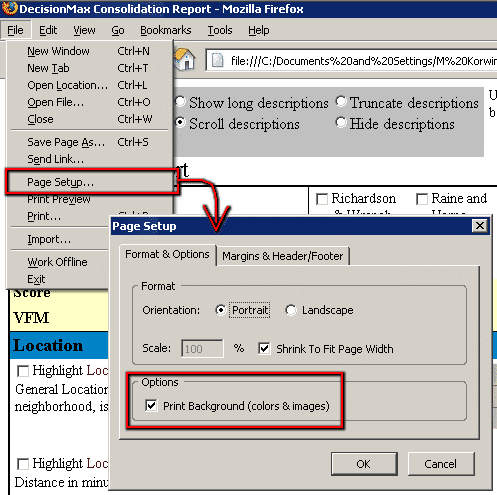Choose Show long descriptions option
The image size is (497, 495).
pos(180,102)
